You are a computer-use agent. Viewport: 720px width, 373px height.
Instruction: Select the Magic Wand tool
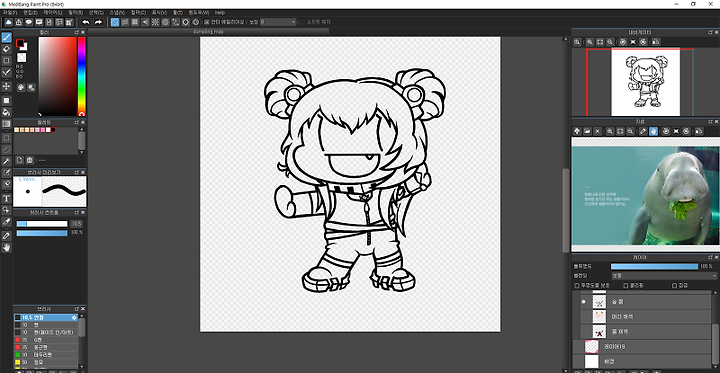click(6, 161)
